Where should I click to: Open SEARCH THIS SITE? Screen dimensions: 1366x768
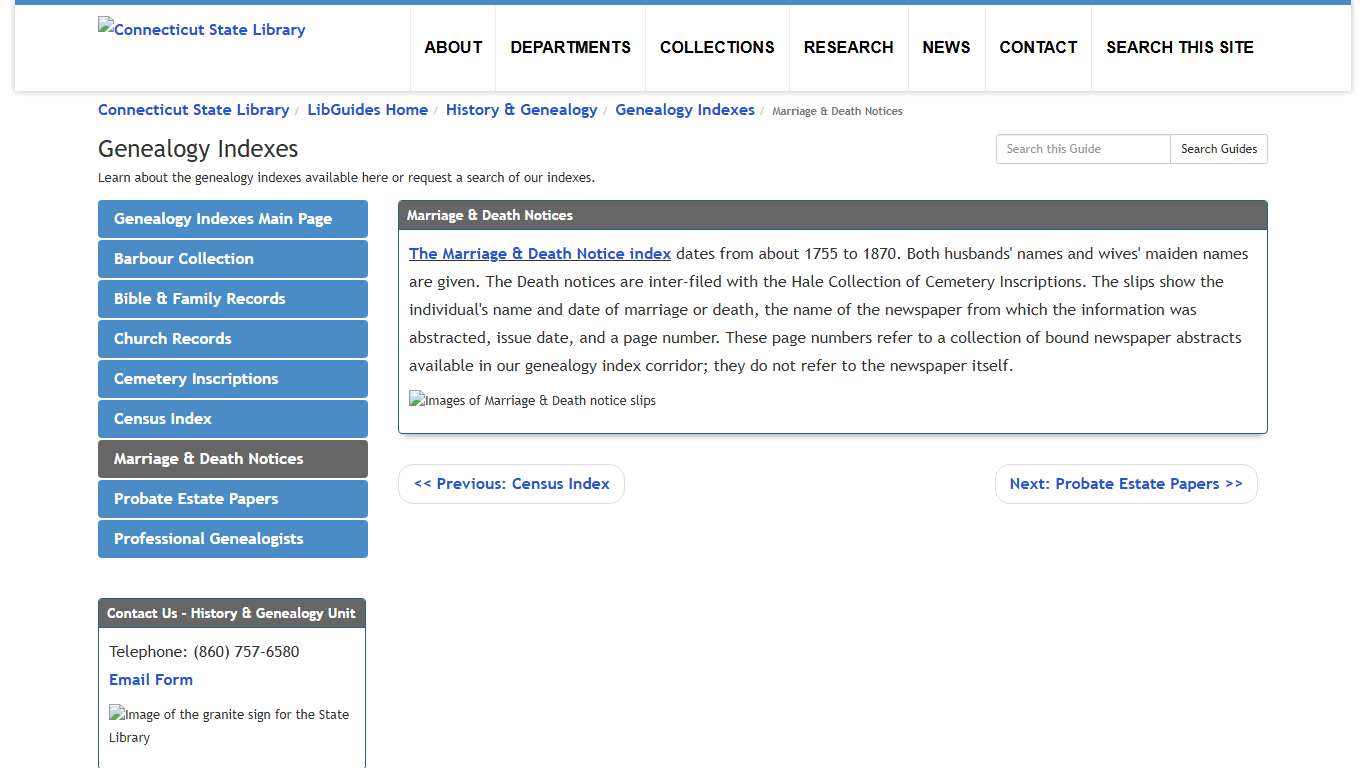click(1180, 47)
